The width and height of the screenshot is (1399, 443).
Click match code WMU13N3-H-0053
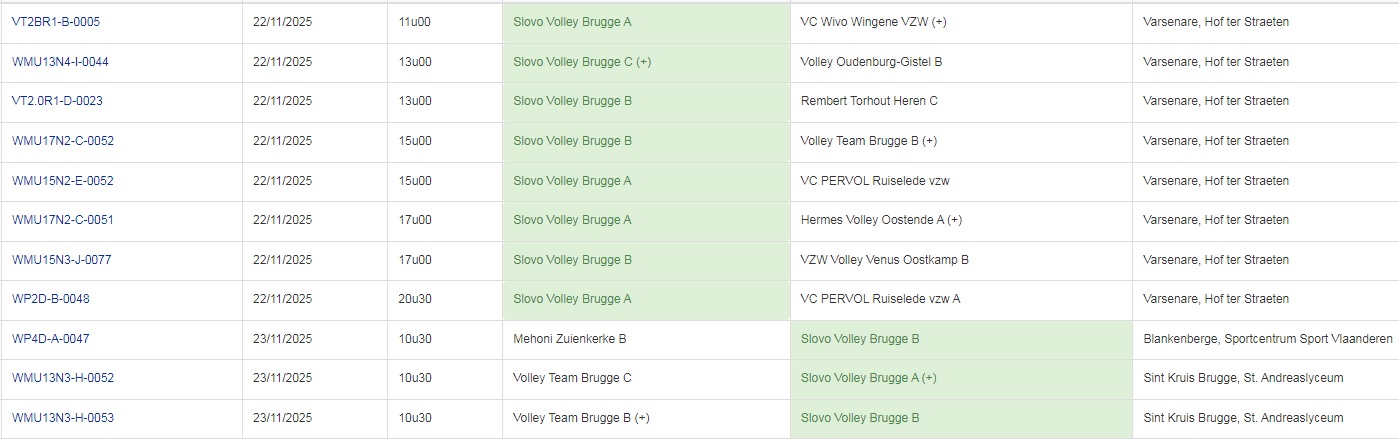tap(63, 418)
